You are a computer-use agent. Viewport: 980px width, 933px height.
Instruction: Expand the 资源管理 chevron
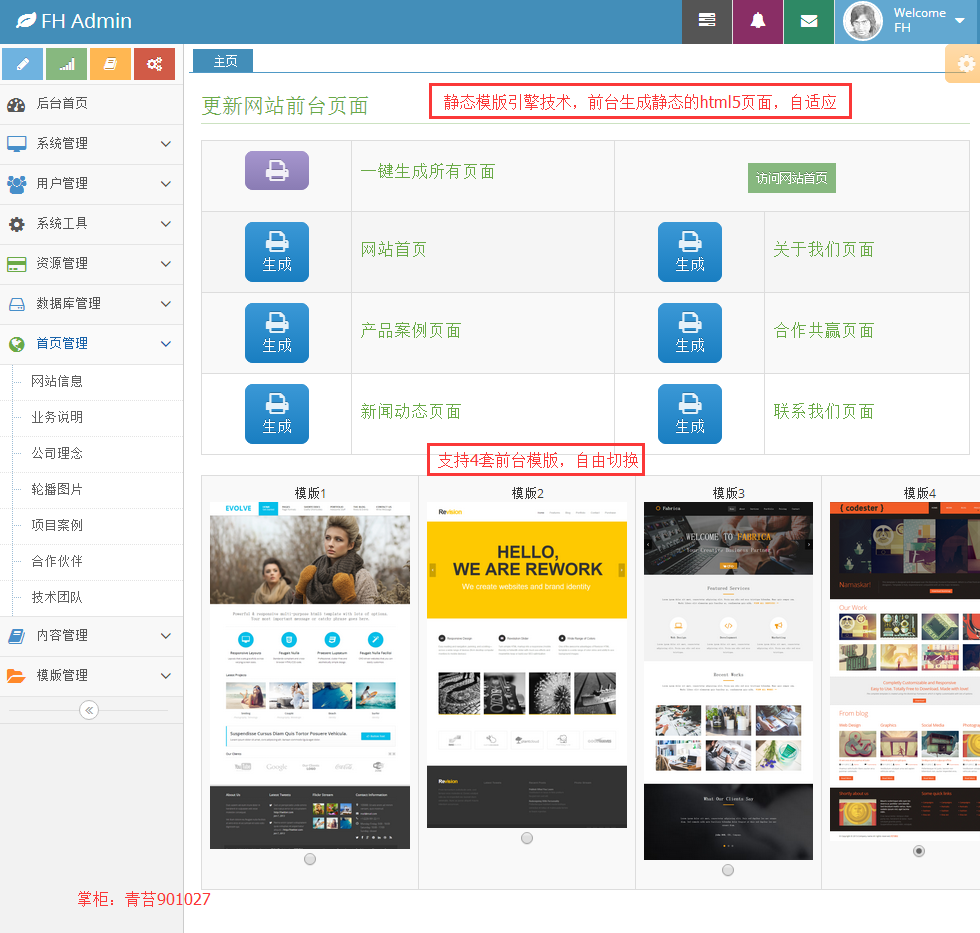pos(166,264)
